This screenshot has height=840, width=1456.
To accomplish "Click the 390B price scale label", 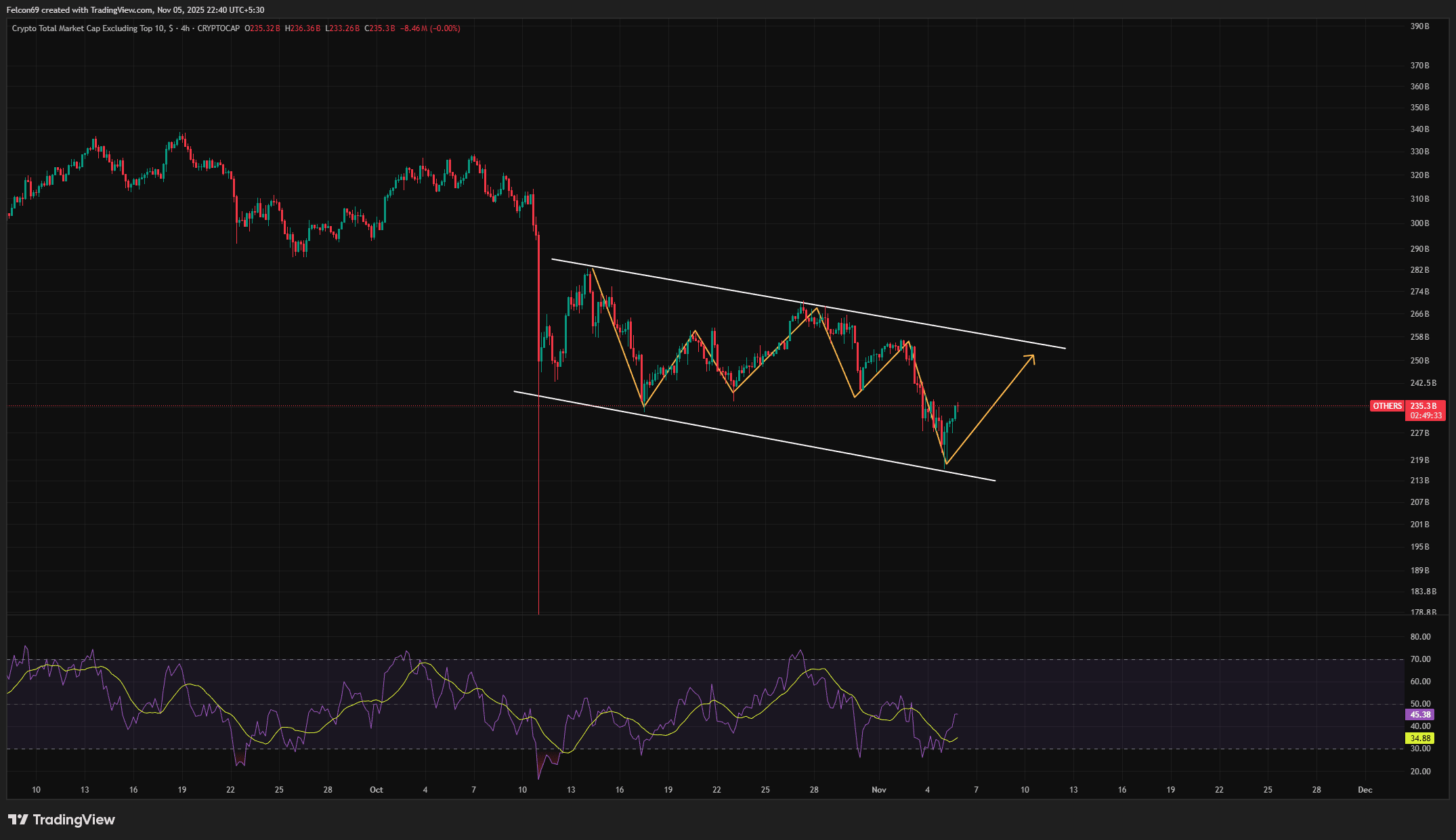I will point(1419,26).
